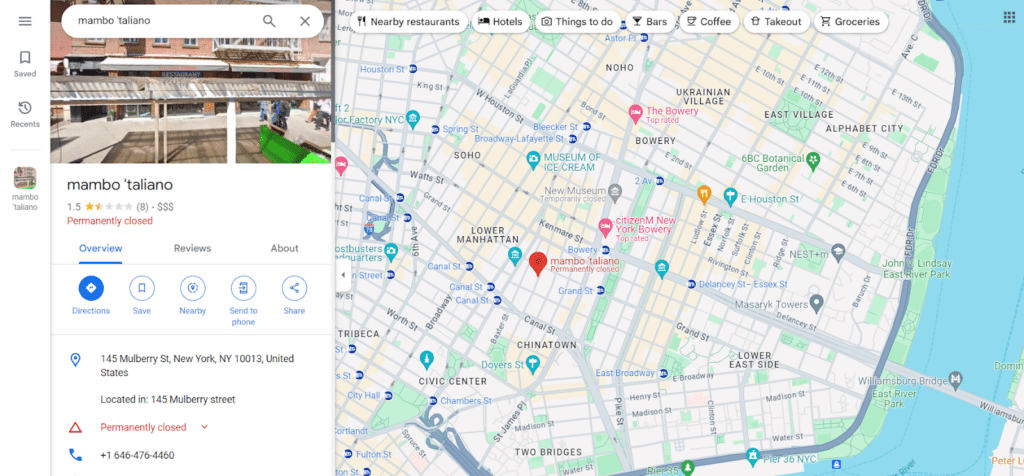
Task: Open the Saved places panel
Action: (x=25, y=64)
